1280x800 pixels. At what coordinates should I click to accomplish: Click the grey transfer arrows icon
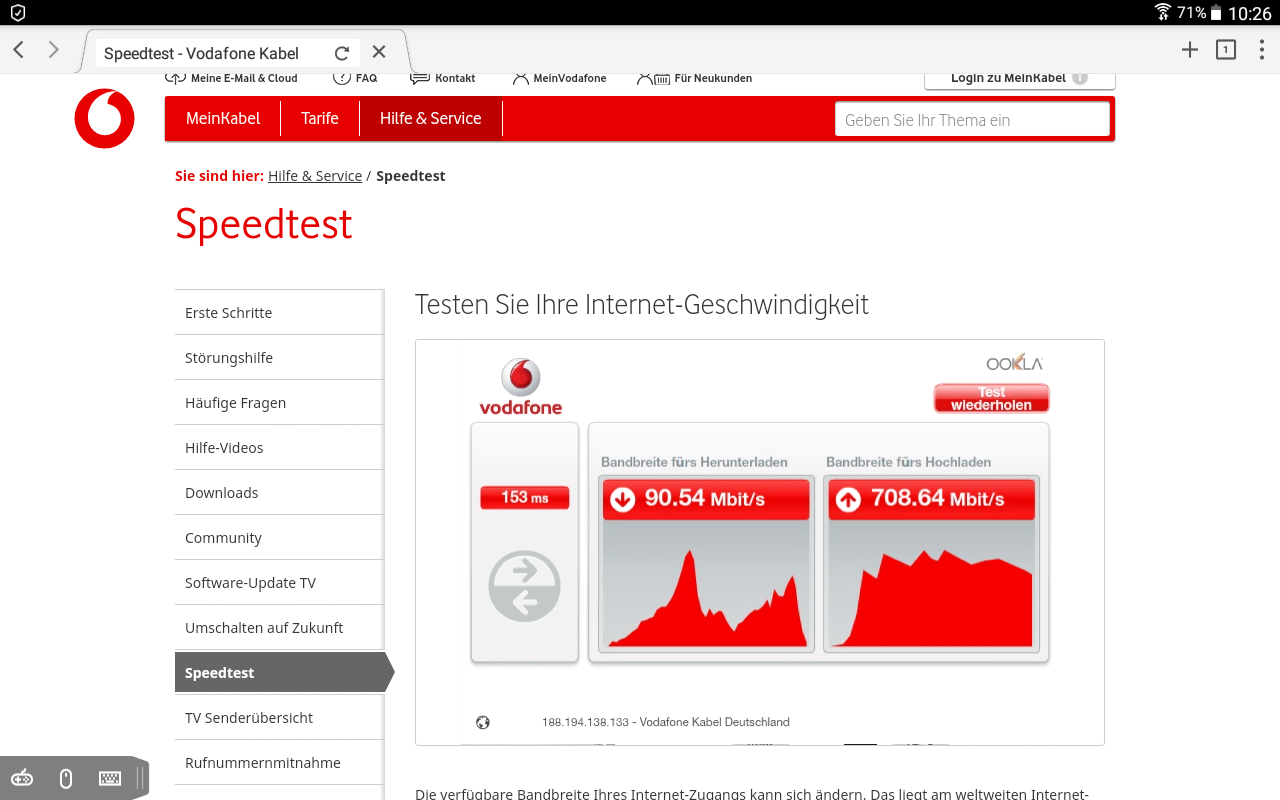[525, 587]
